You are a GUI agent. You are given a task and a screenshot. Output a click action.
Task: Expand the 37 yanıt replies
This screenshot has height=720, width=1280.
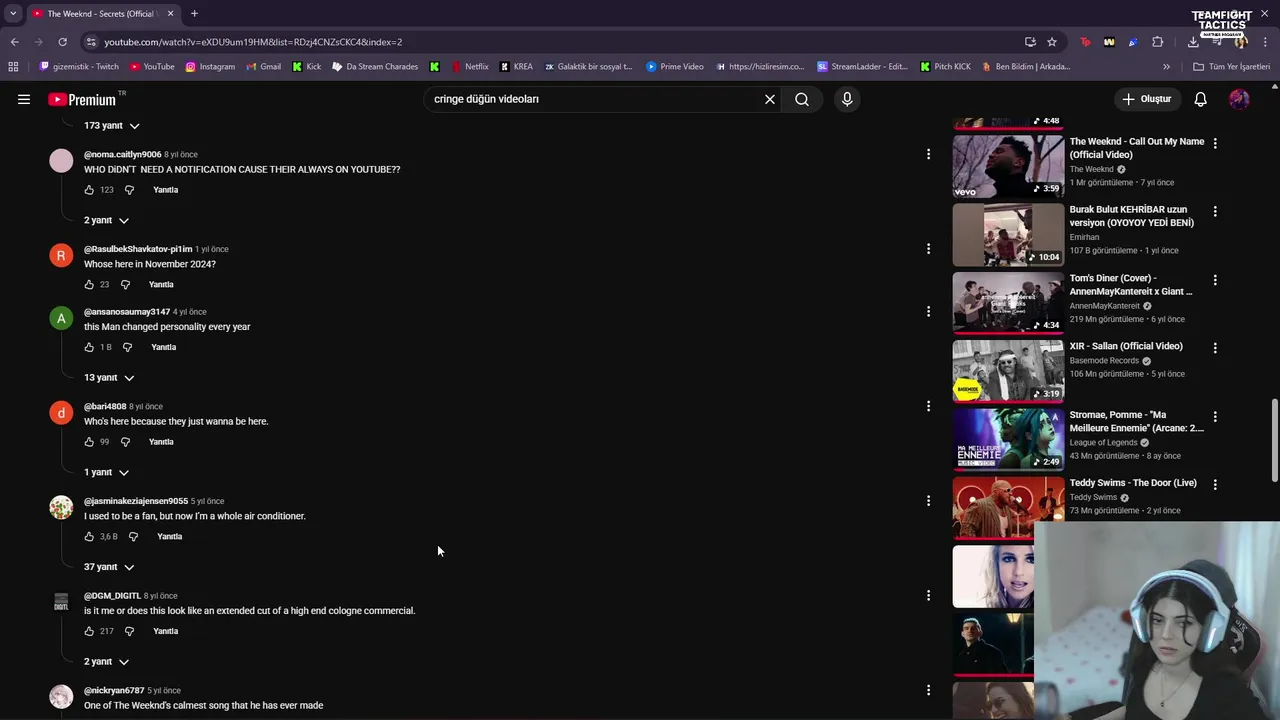pyautogui.click(x=109, y=567)
